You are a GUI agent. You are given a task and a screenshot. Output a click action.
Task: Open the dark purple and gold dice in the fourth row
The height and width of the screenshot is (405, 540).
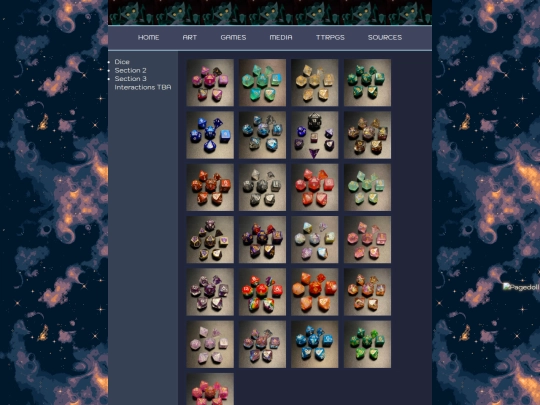point(210,240)
